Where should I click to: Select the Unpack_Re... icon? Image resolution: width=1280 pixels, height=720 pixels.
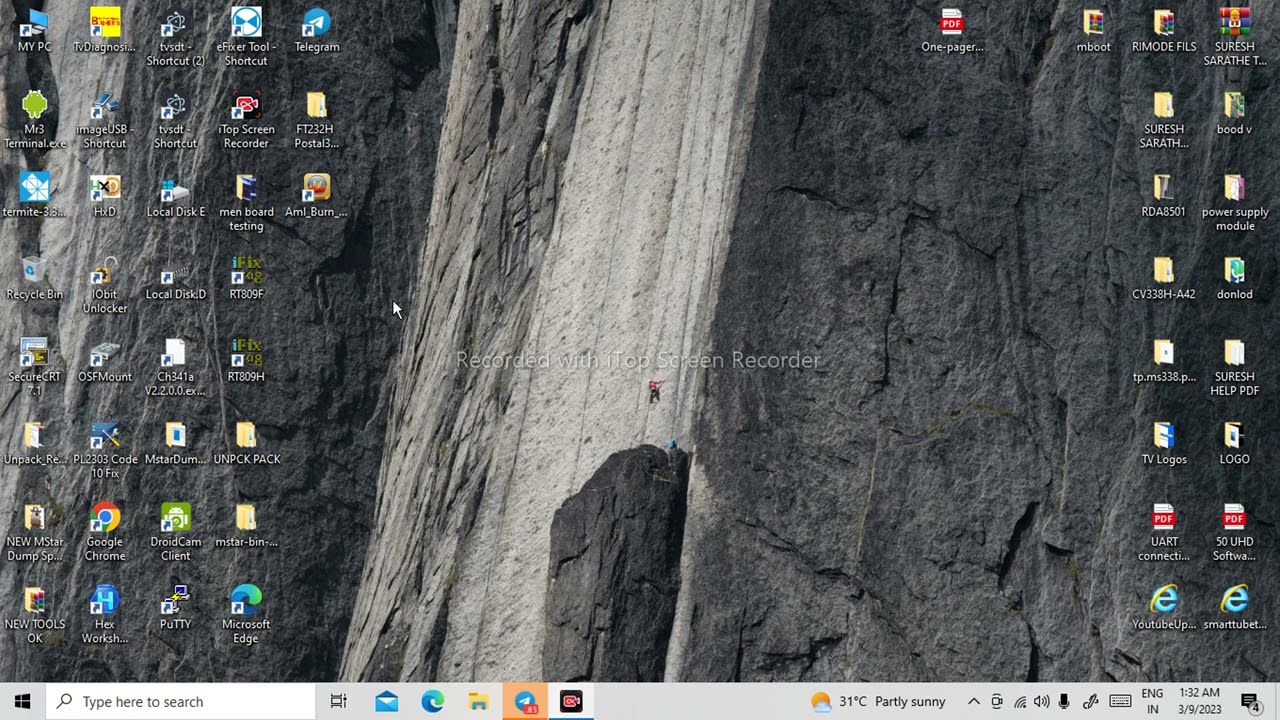(x=34, y=443)
